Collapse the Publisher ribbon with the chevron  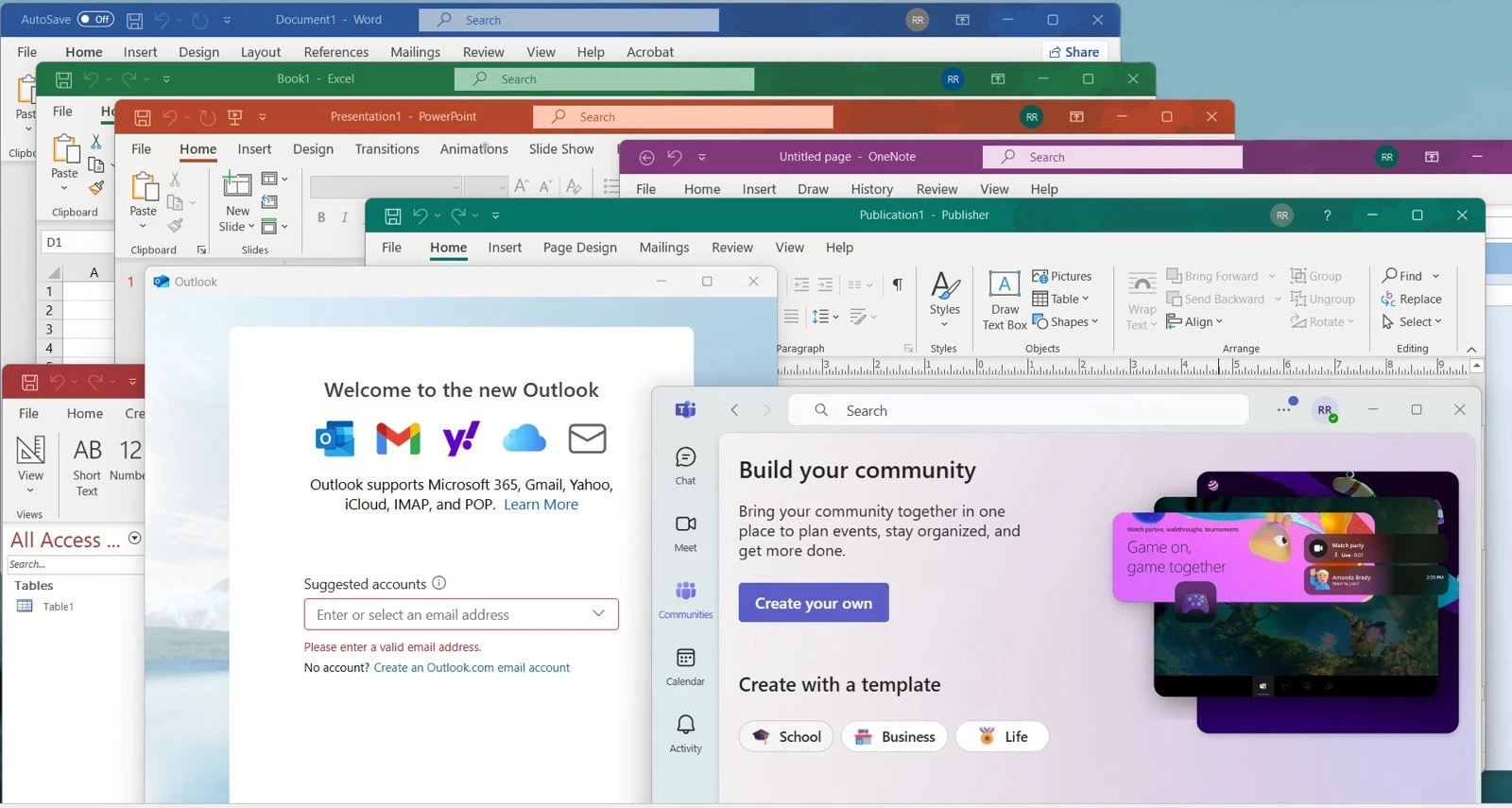point(1471,350)
